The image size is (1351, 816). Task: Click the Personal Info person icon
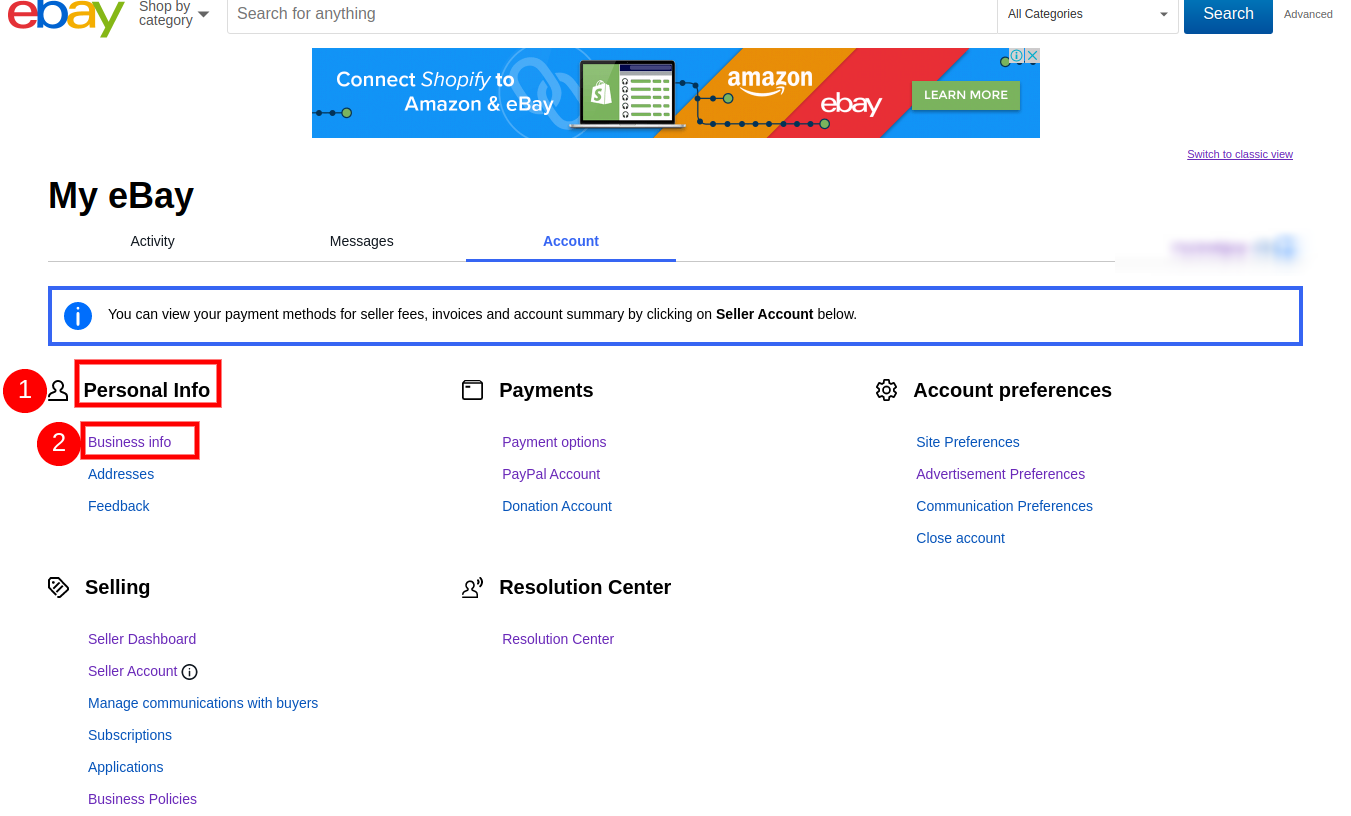(58, 390)
